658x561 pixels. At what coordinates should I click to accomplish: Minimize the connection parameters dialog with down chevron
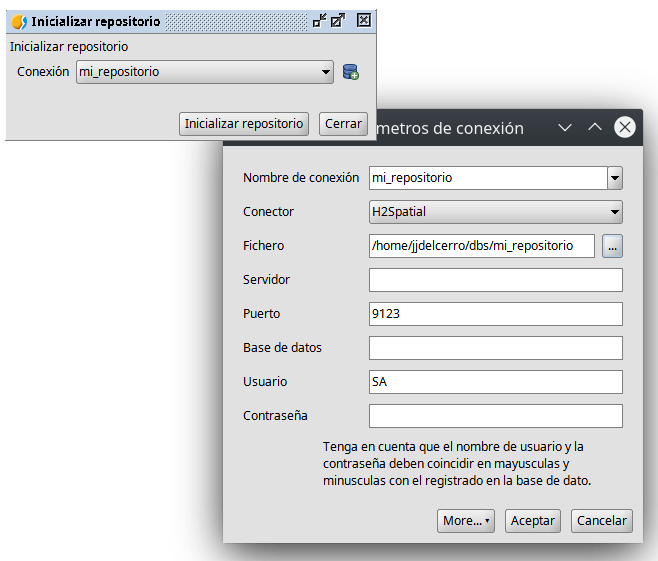[565, 128]
